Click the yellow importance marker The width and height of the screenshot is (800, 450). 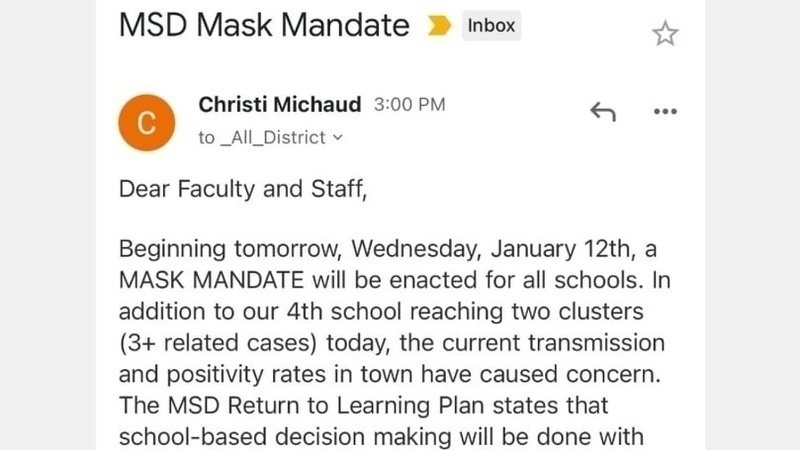pos(438,27)
